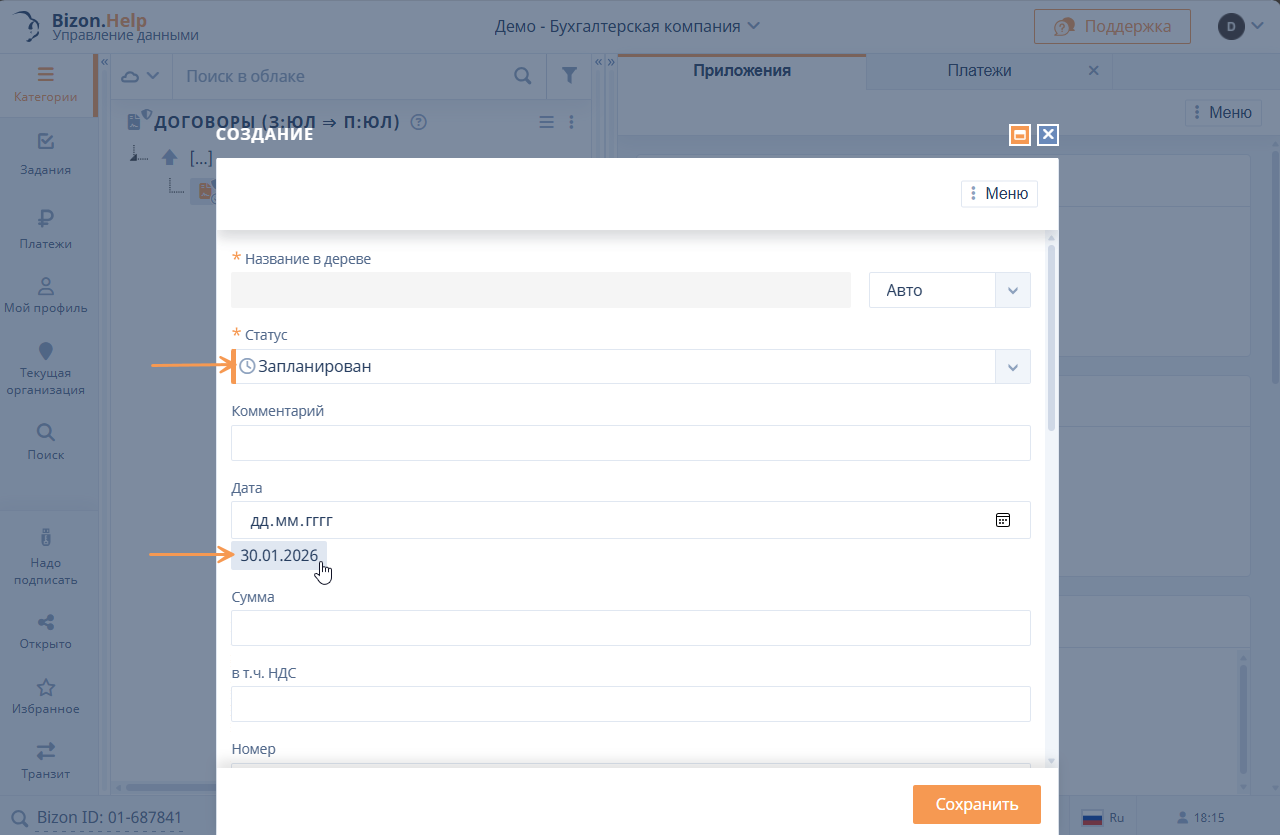Switch to the Платежи tab
The image size is (1280, 835).
pos(979,71)
